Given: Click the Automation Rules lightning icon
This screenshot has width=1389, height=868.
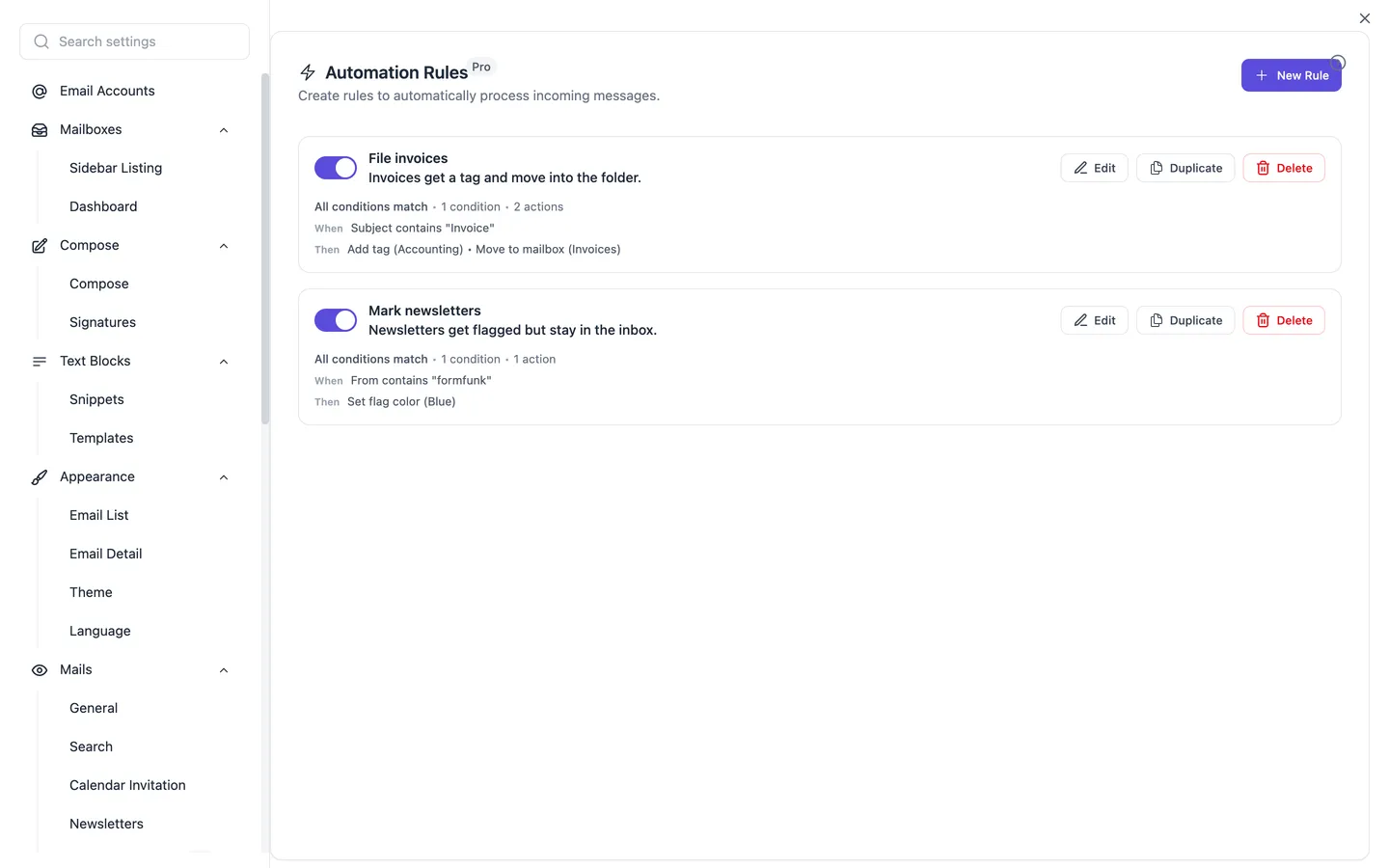Looking at the screenshot, I should pyautogui.click(x=308, y=72).
